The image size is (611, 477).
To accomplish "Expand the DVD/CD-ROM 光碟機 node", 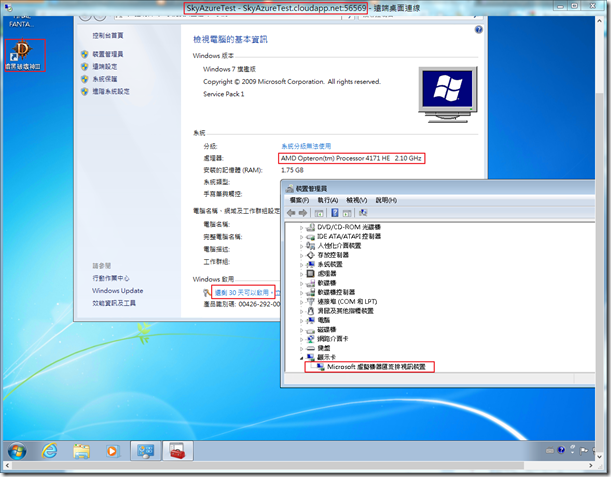I will point(301,228).
